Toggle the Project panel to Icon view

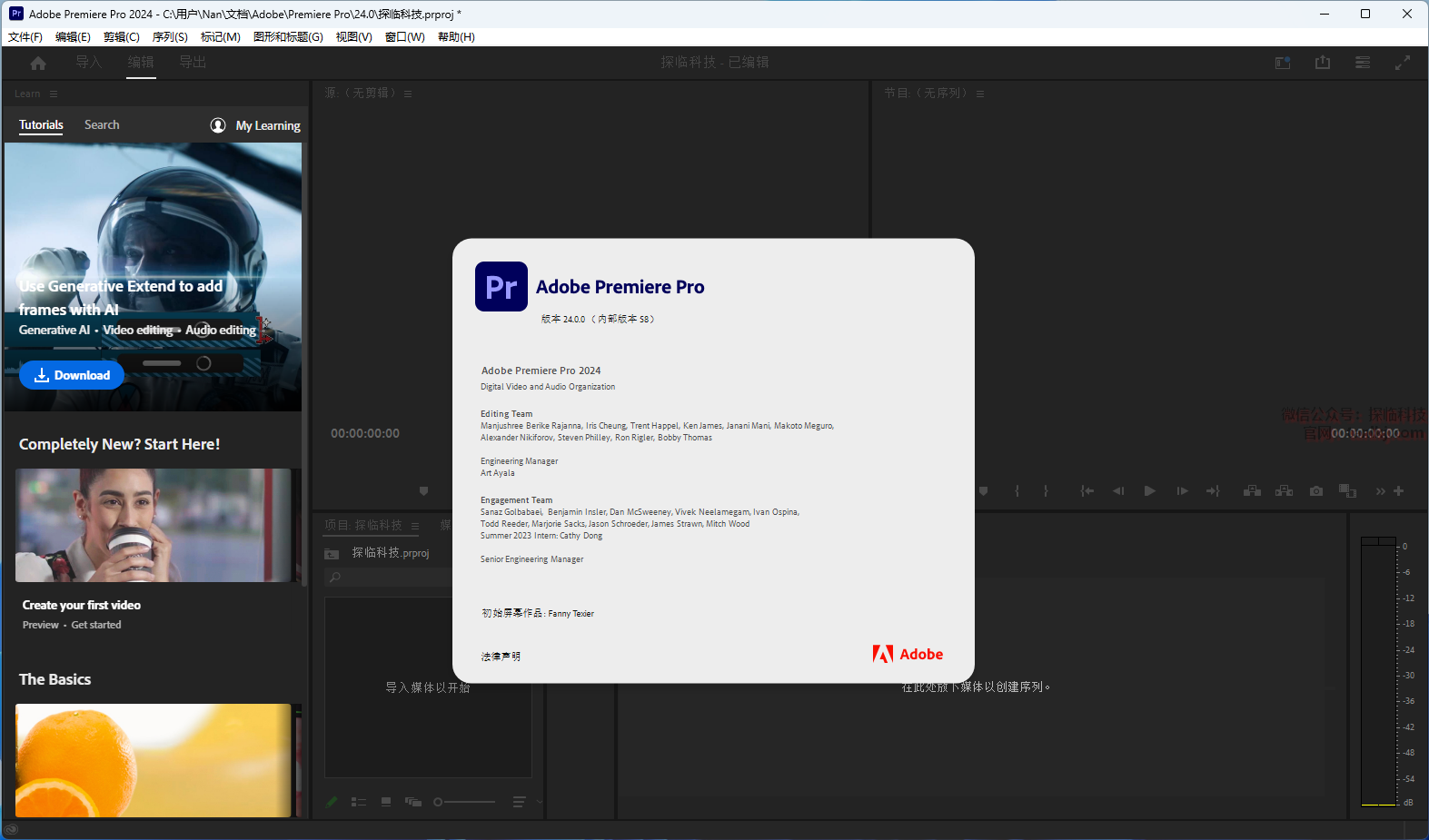[x=386, y=802]
